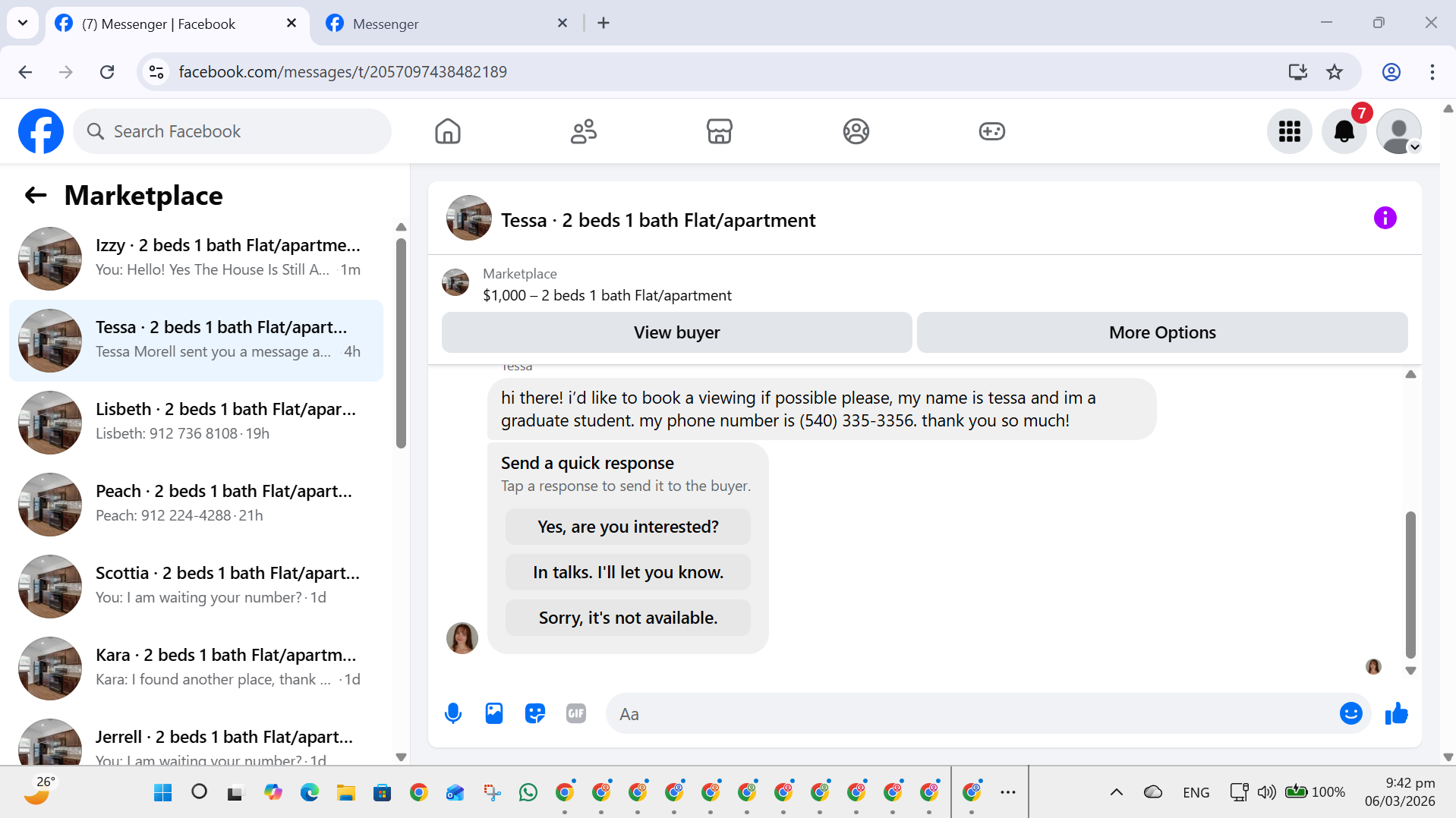The height and width of the screenshot is (818, 1456).
Task: Click the conversation list scrollbar thumb
Action: (401, 343)
